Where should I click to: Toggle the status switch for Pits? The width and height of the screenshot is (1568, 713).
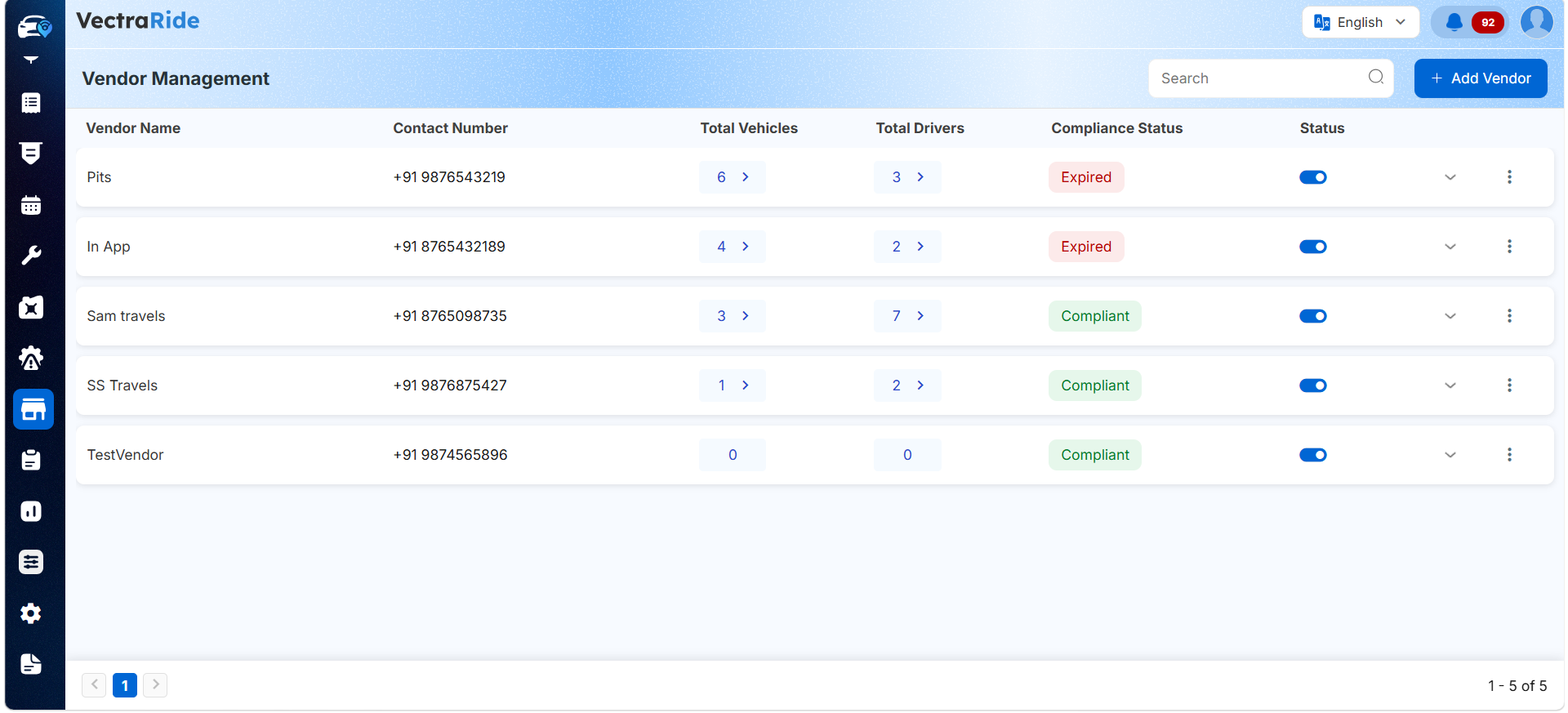point(1313,177)
